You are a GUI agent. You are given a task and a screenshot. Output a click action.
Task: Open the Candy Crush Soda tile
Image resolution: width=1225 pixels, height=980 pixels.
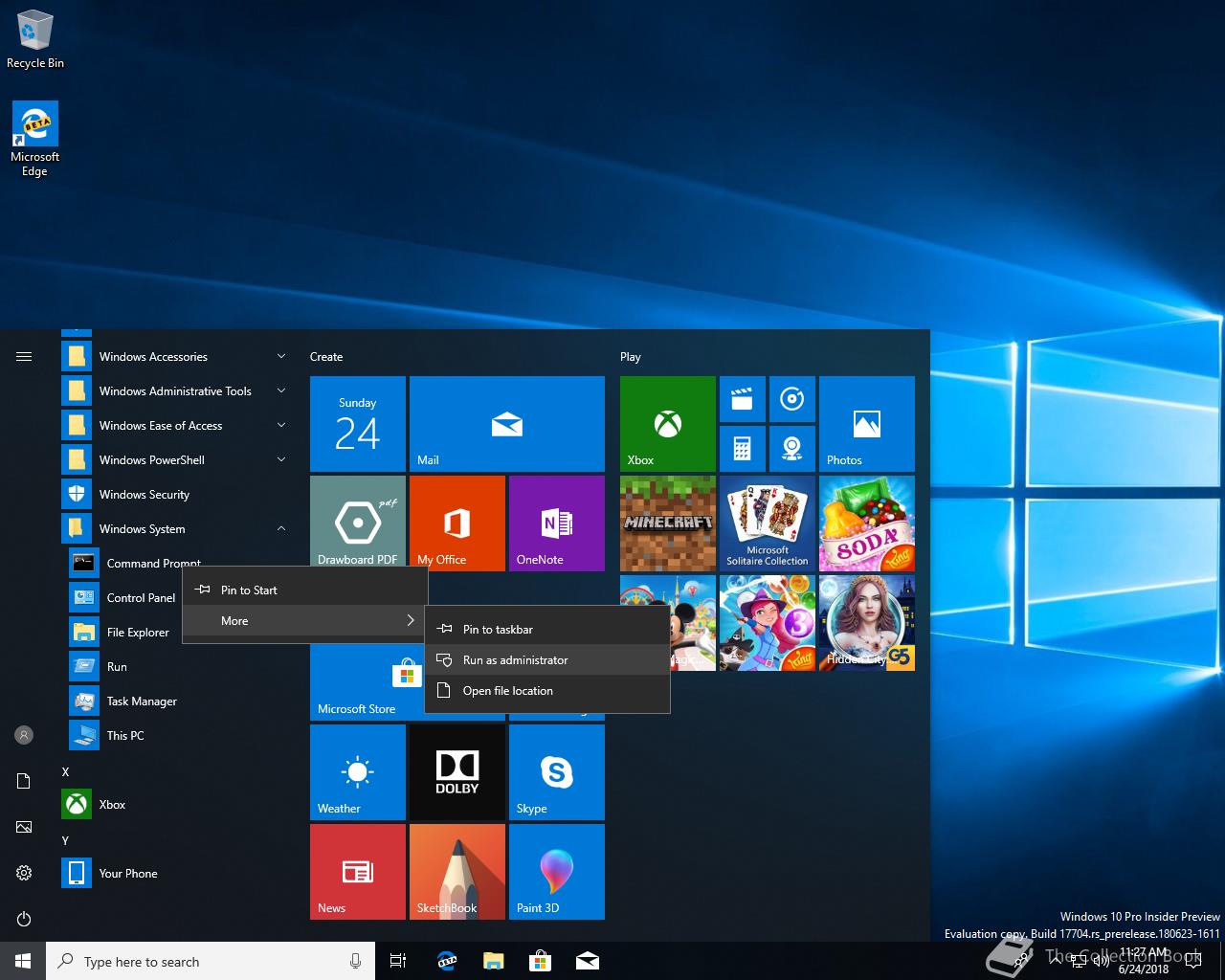coord(867,523)
